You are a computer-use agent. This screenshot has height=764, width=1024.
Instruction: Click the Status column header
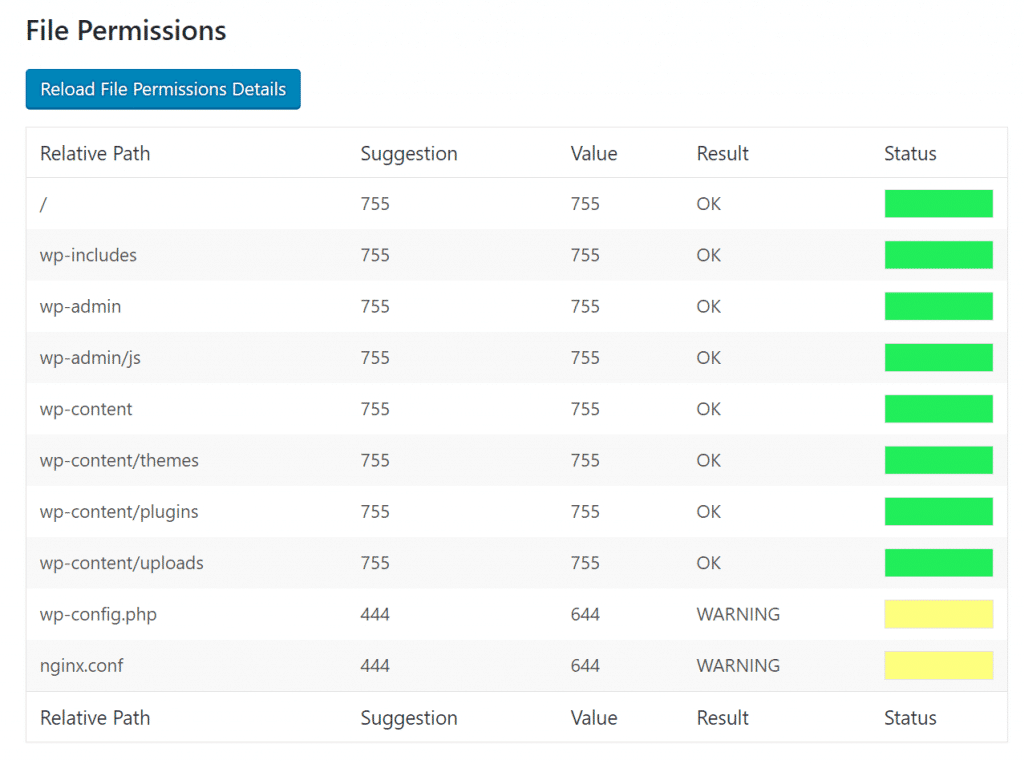click(x=910, y=153)
